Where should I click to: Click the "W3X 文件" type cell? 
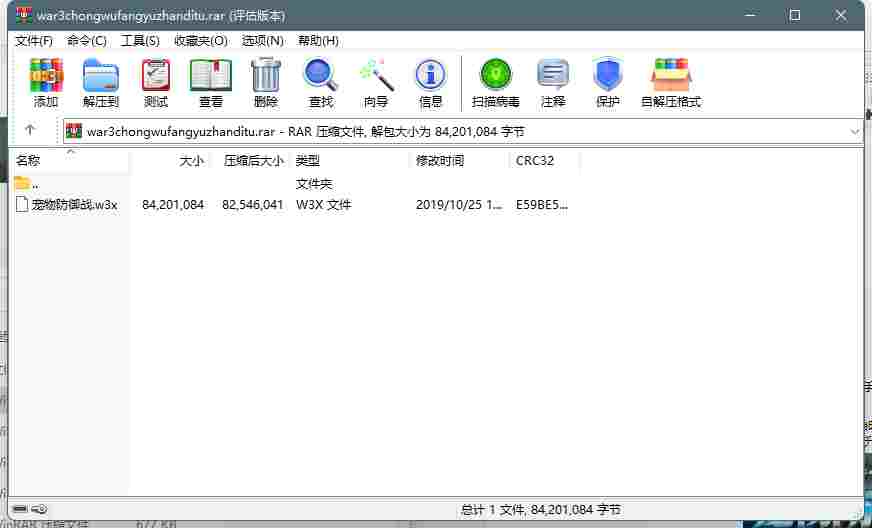[x=324, y=205]
